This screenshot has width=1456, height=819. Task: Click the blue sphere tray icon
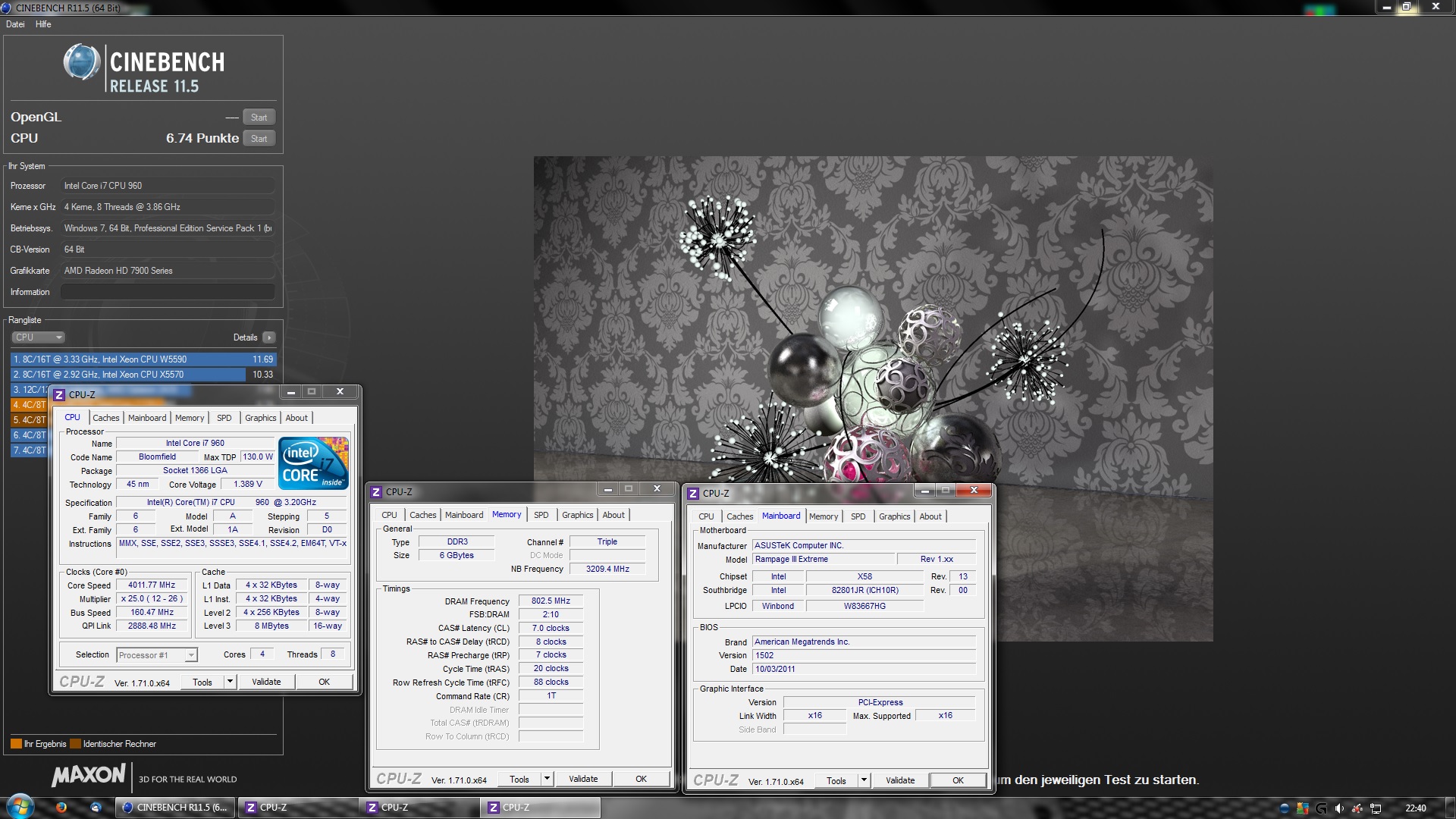point(1284,808)
